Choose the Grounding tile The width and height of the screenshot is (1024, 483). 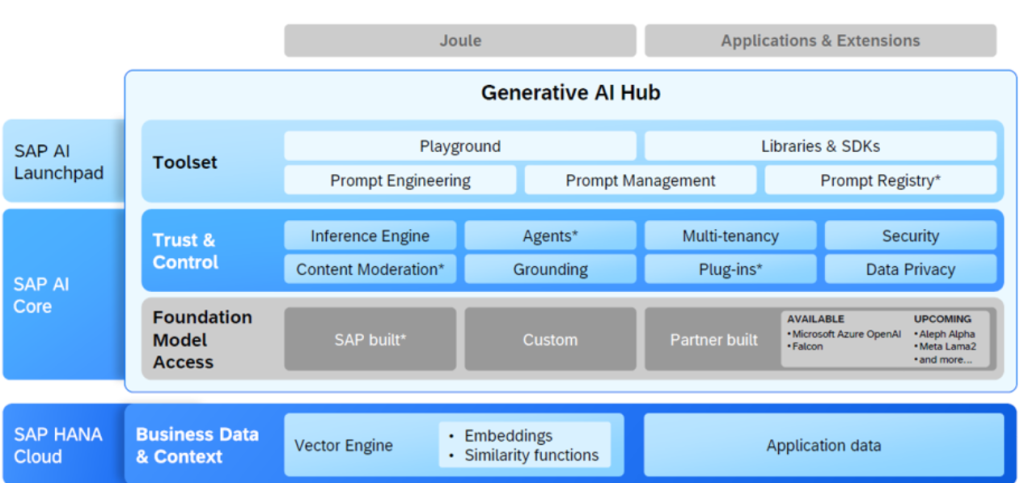coord(550,269)
